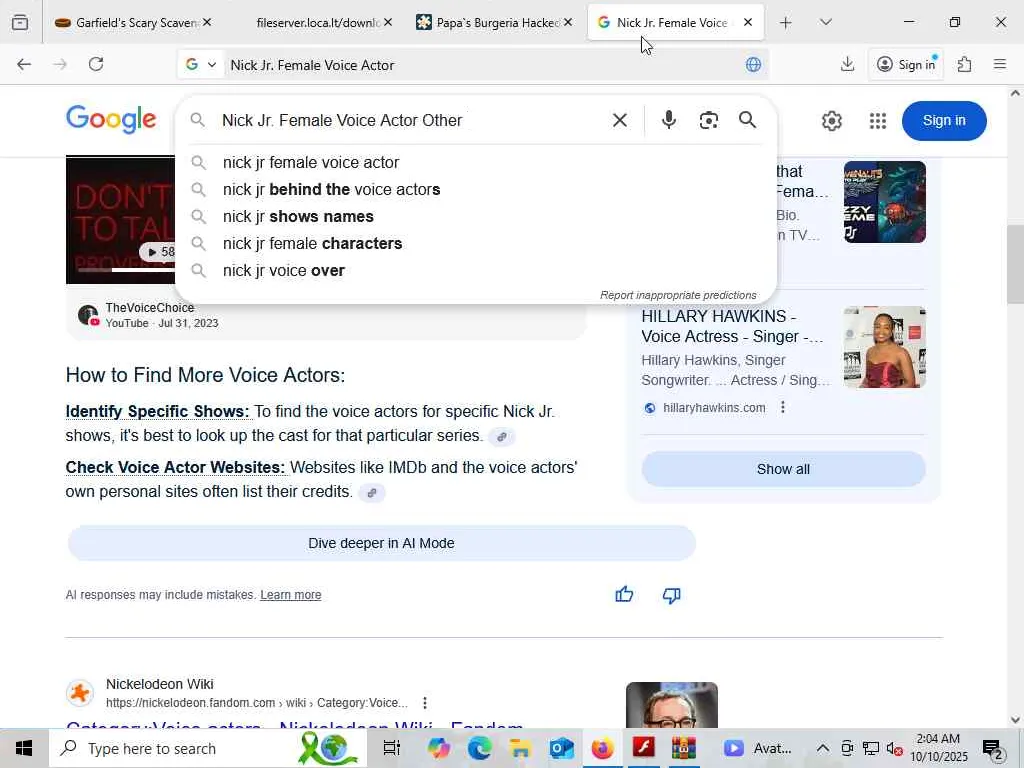The image size is (1024, 768).
Task: Go back to previous page
Action: pos(24,64)
